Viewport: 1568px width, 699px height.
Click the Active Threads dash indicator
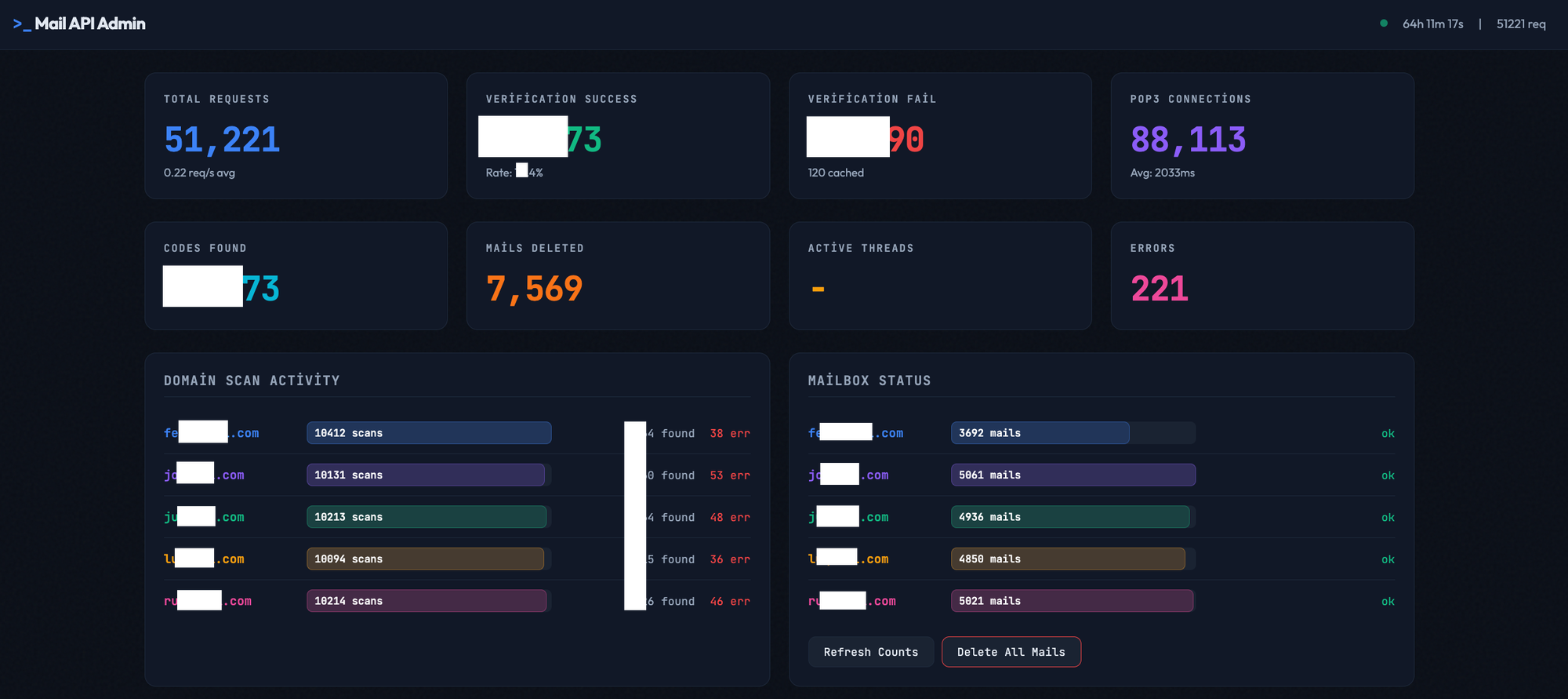tap(818, 289)
